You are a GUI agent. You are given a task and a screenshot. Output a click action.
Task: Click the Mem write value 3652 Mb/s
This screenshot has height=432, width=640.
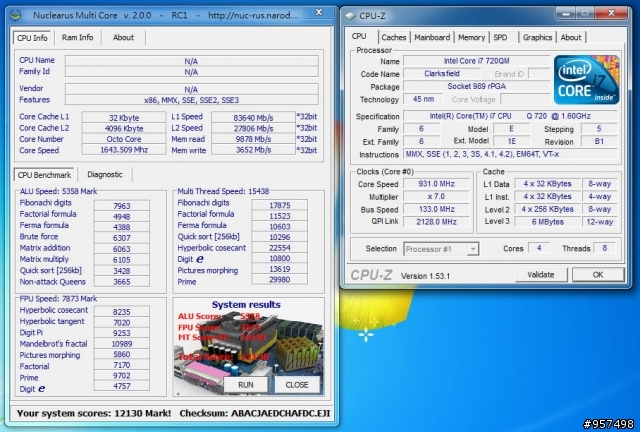[x=253, y=150]
